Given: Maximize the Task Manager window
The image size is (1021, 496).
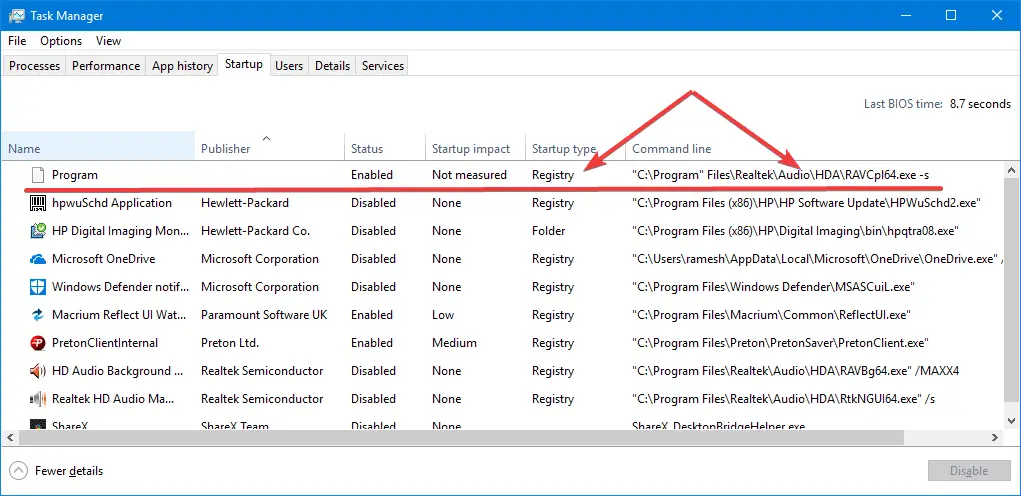Looking at the screenshot, I should 951,16.
